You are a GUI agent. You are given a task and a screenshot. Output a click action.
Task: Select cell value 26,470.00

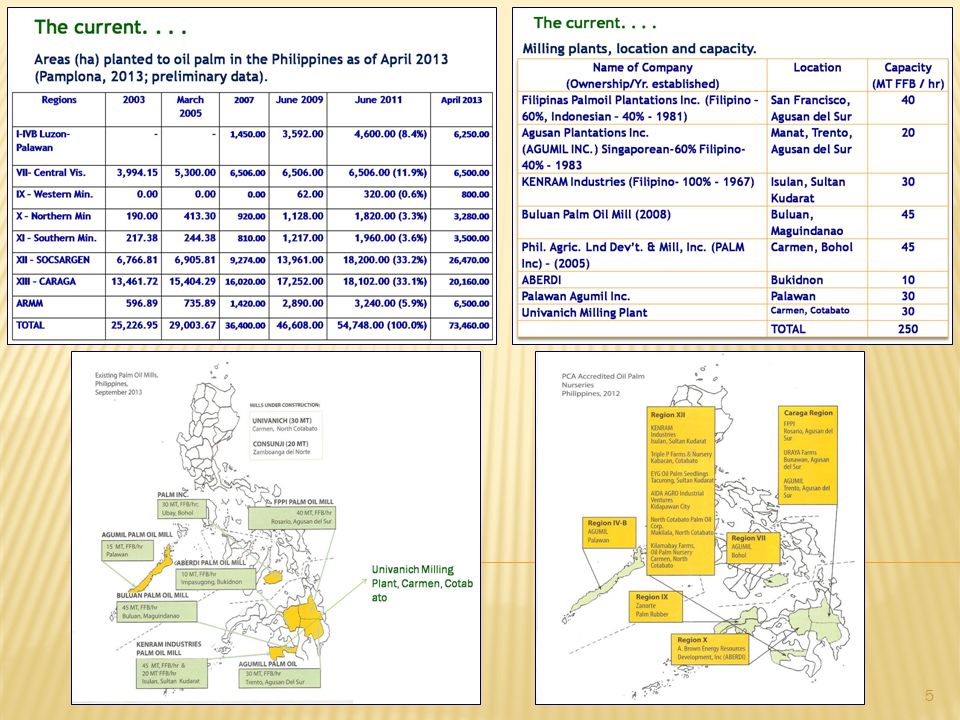(x=469, y=260)
